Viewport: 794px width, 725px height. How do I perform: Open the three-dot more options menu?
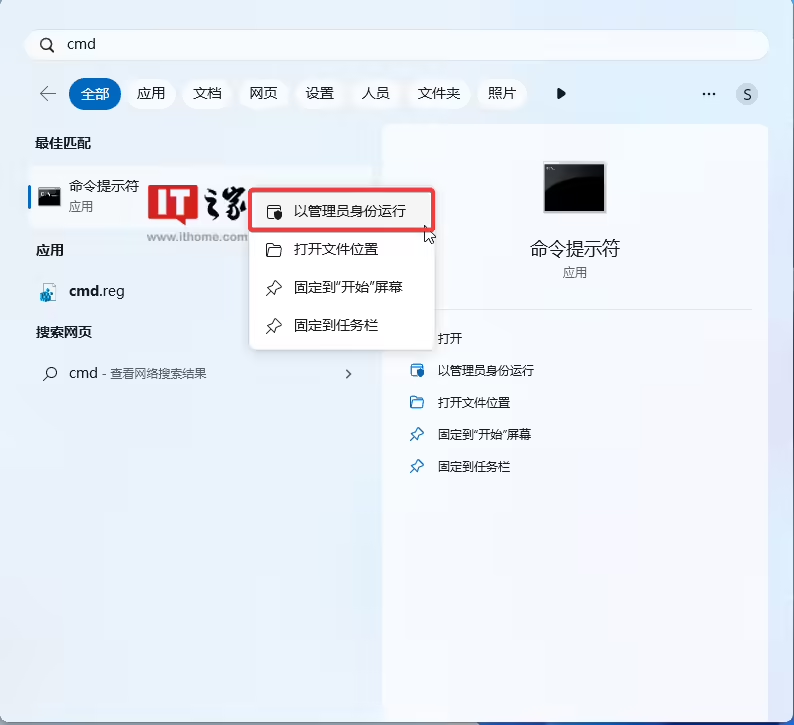tap(709, 94)
